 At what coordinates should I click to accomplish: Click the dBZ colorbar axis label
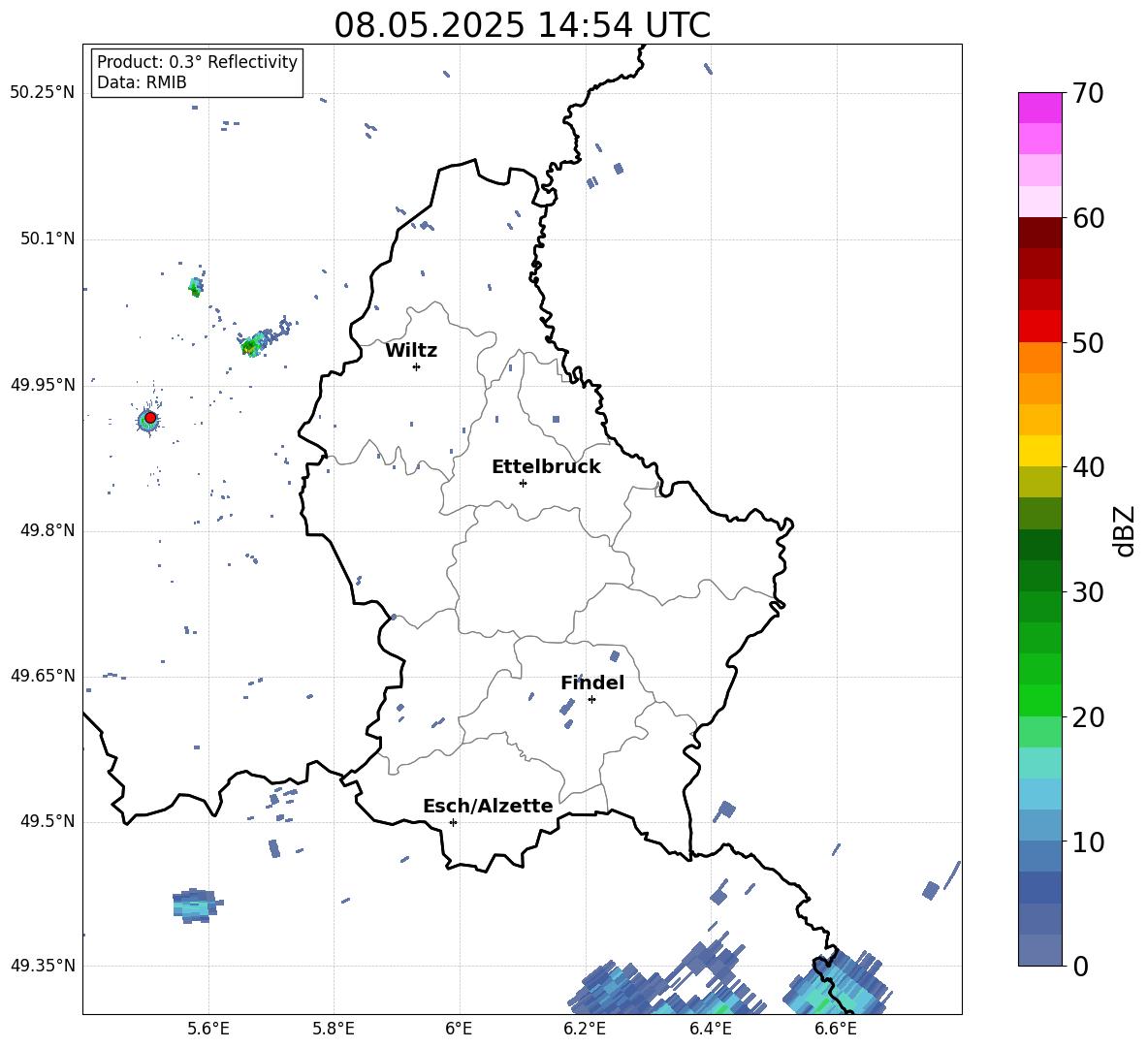tap(1126, 530)
